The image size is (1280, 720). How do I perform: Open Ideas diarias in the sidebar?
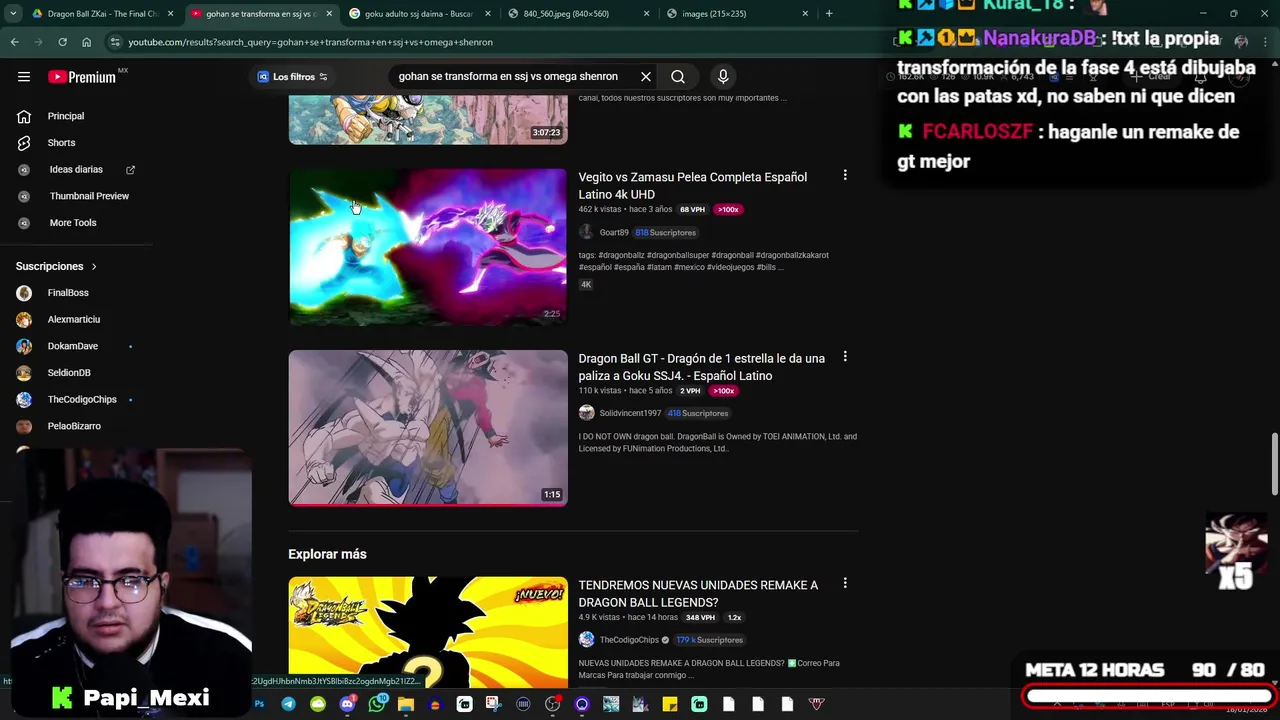tap(76, 170)
